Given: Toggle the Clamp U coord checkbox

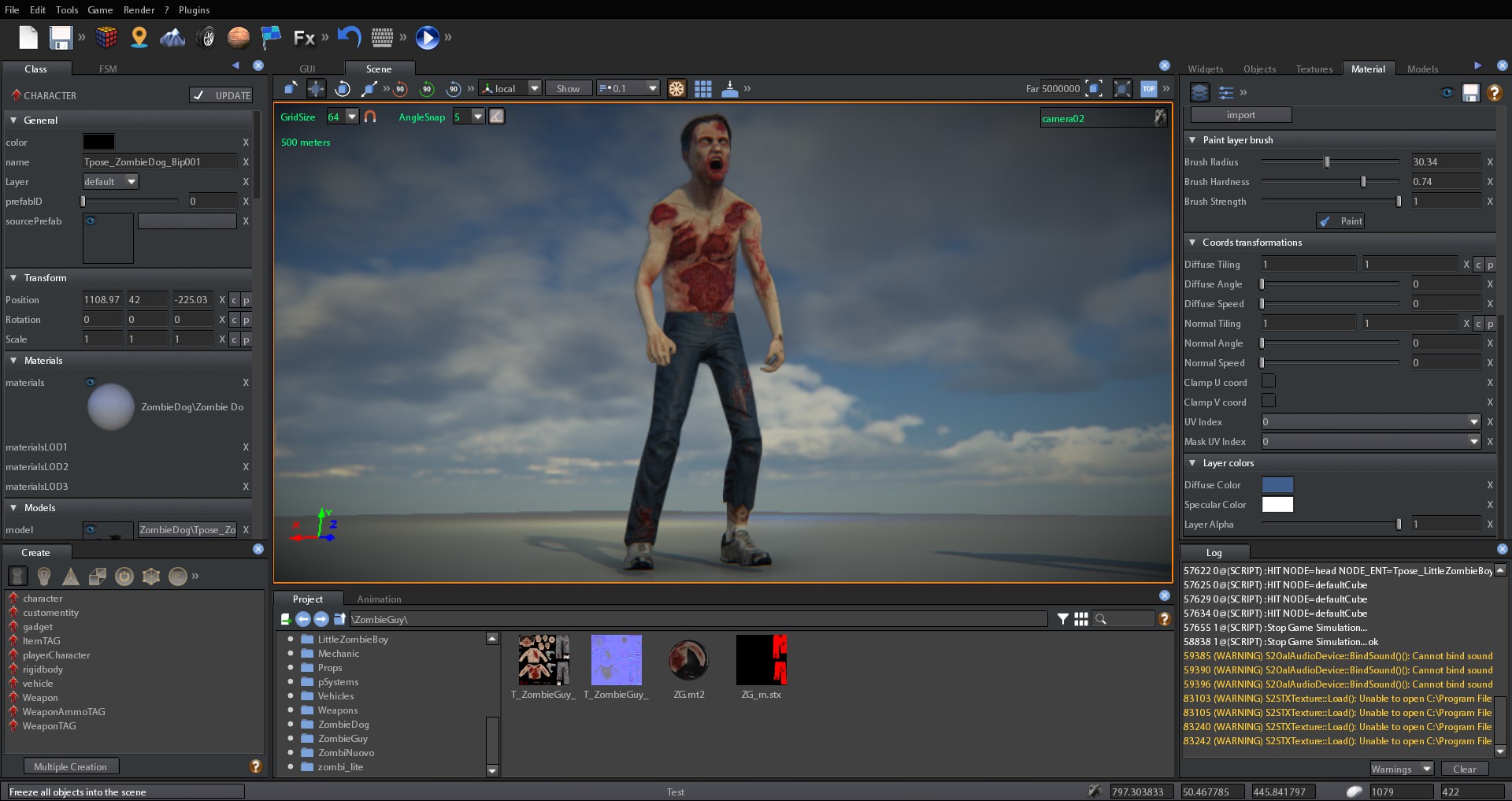Looking at the screenshot, I should pos(1269,381).
